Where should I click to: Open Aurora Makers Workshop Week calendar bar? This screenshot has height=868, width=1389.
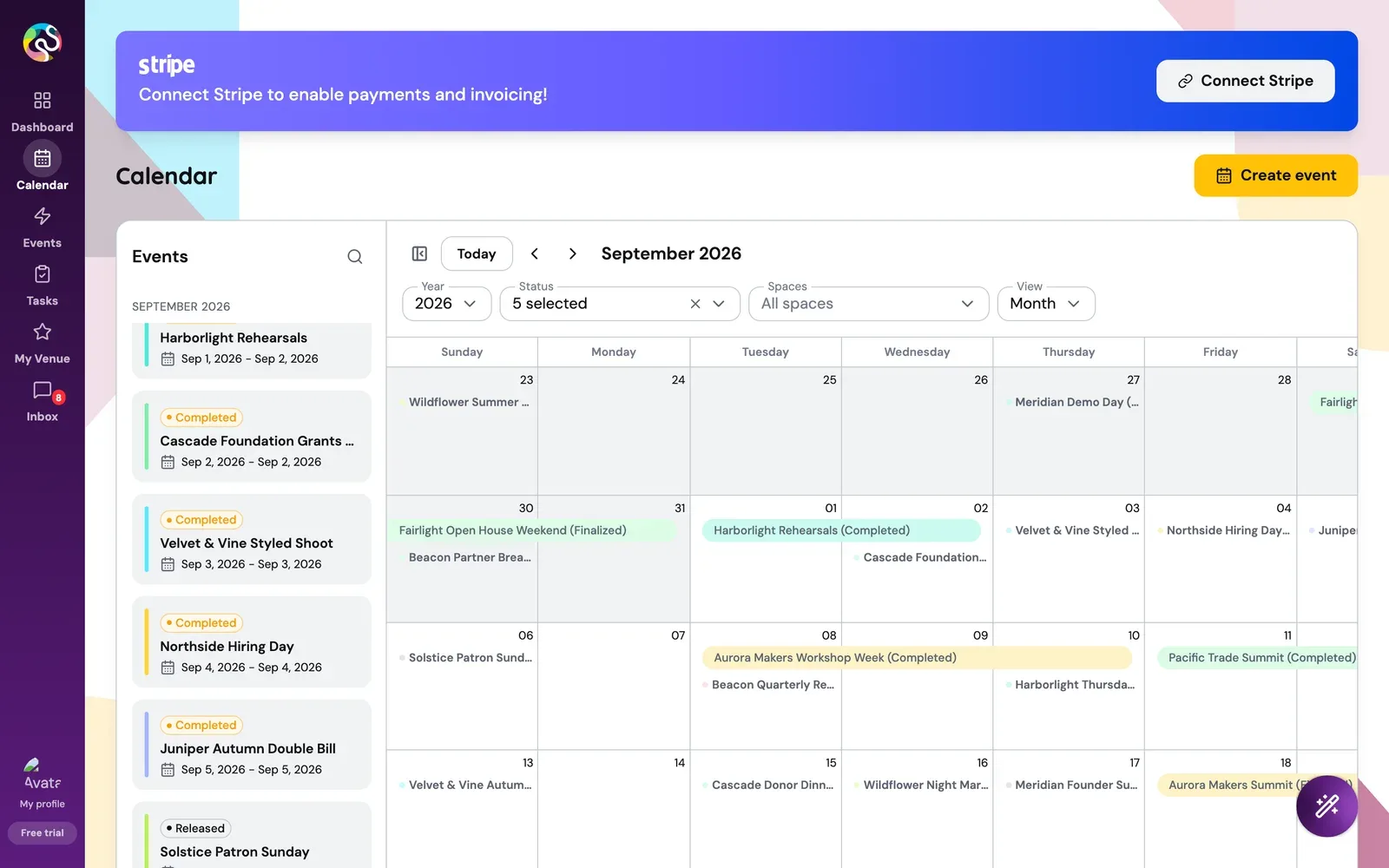point(918,658)
